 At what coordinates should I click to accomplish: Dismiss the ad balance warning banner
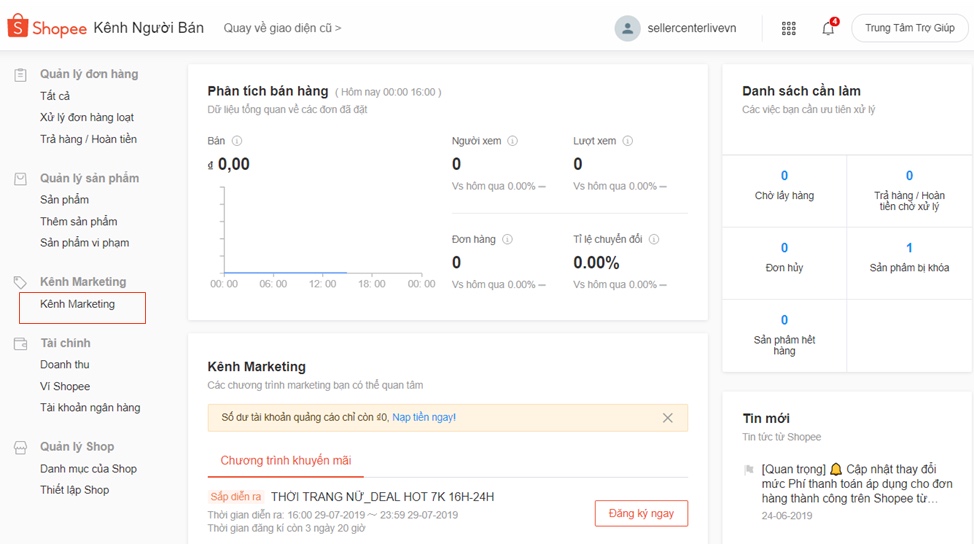[667, 418]
